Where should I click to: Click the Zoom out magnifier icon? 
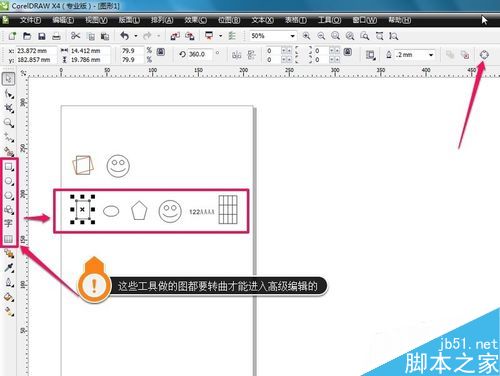click(x=321, y=36)
